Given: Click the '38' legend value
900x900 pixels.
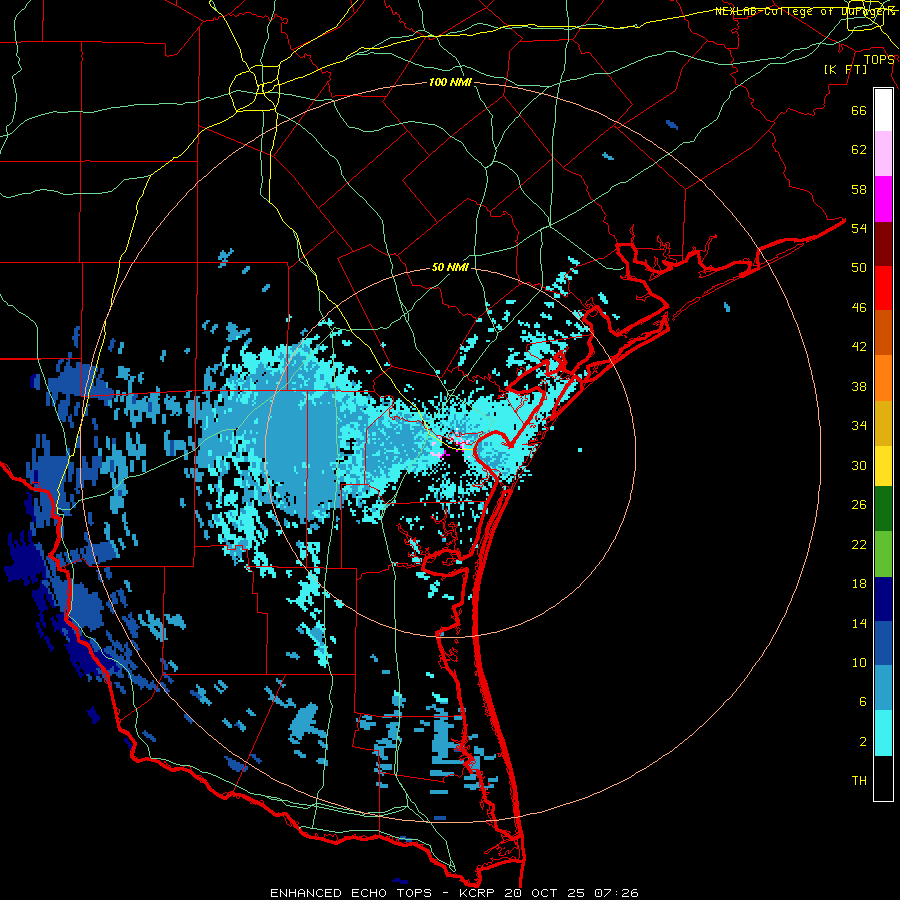Looking at the screenshot, I should click(x=859, y=386).
